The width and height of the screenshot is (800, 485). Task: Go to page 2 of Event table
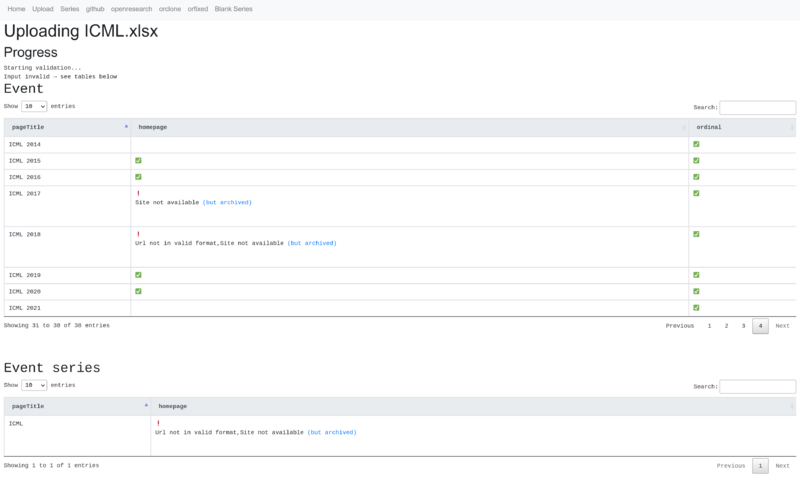(x=726, y=326)
